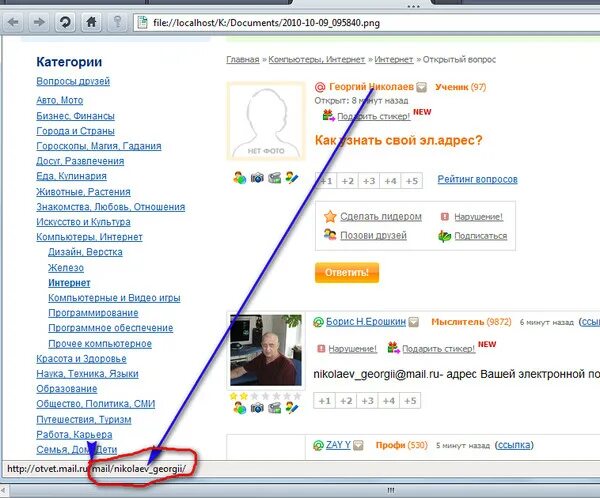
Task: Click the add-friend icon under the no-photo avatar
Action: click(x=240, y=178)
